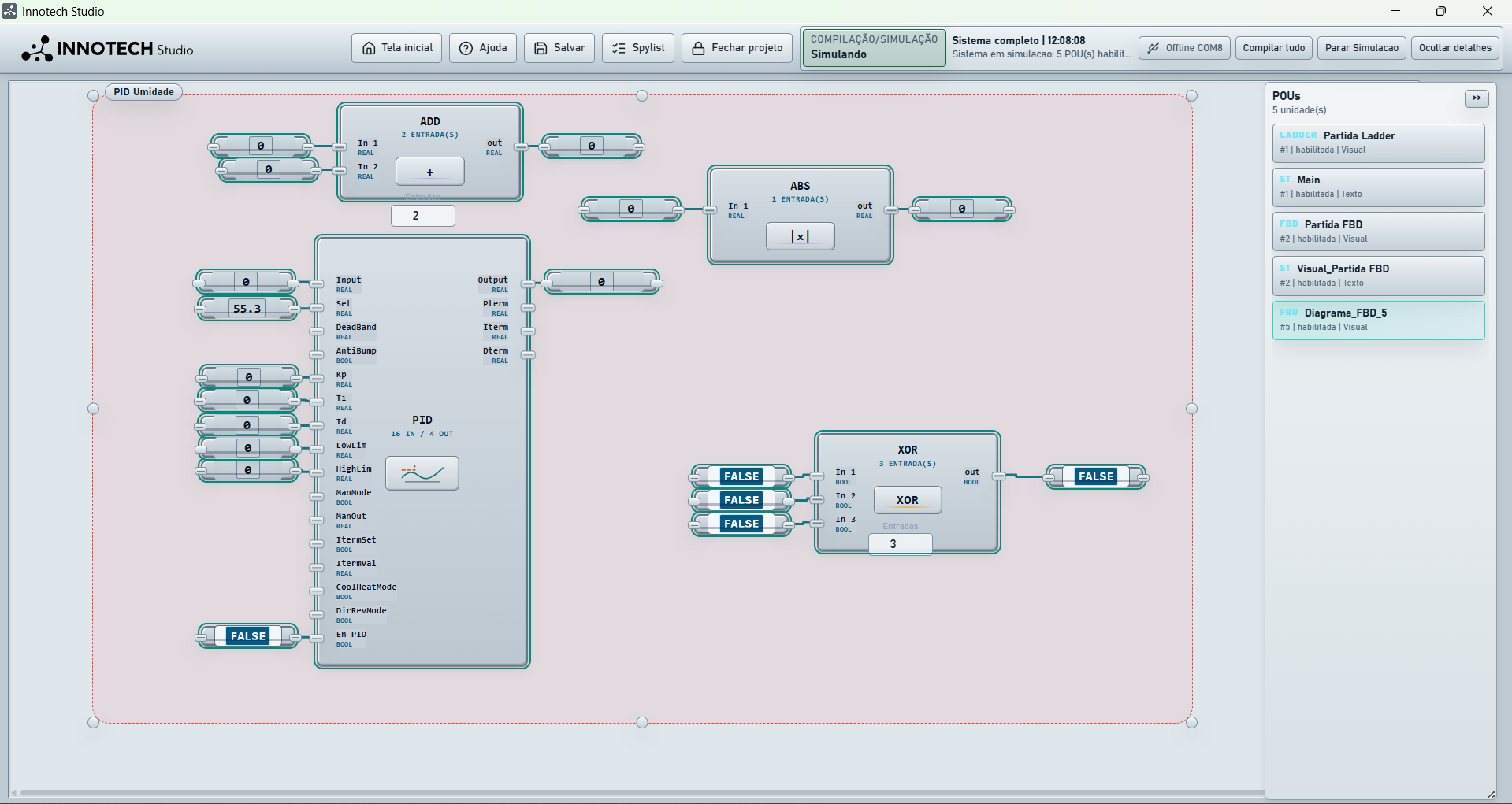Viewport: 1512px width, 804px height.
Task: Open the Visual_Partida FBD POU
Action: (1378, 276)
